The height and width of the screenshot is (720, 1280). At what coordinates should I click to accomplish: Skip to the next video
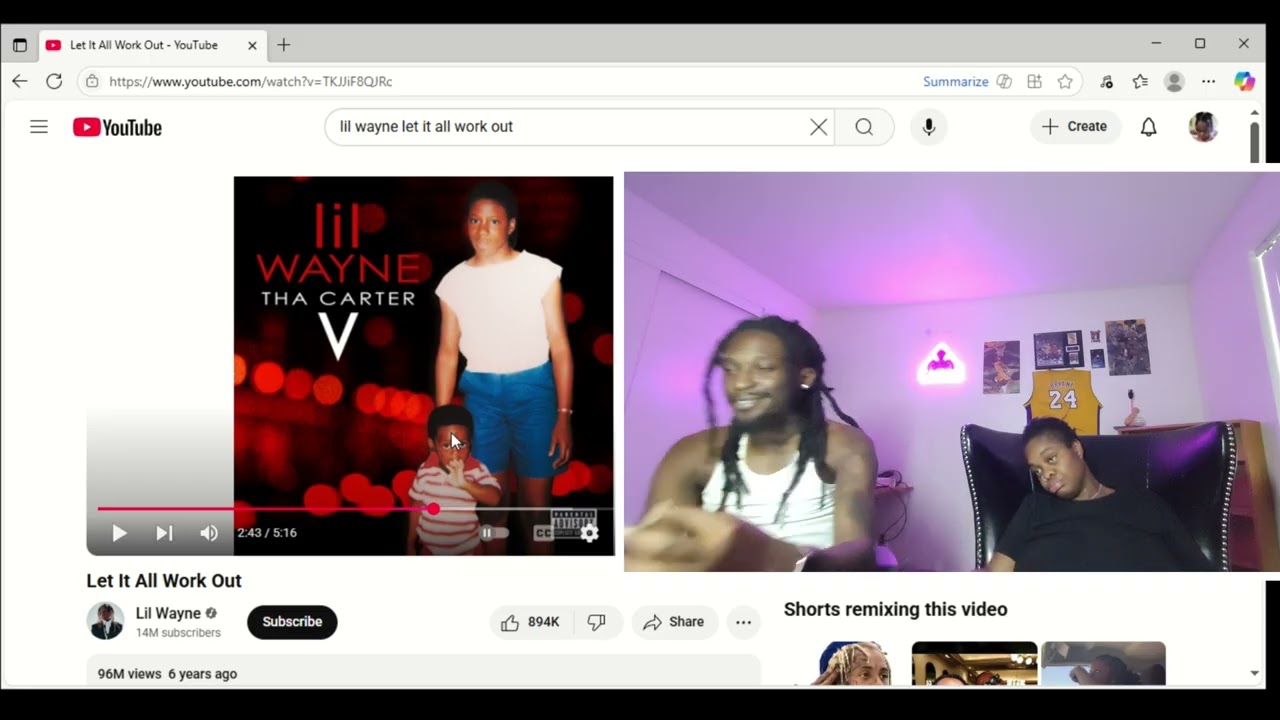[164, 533]
